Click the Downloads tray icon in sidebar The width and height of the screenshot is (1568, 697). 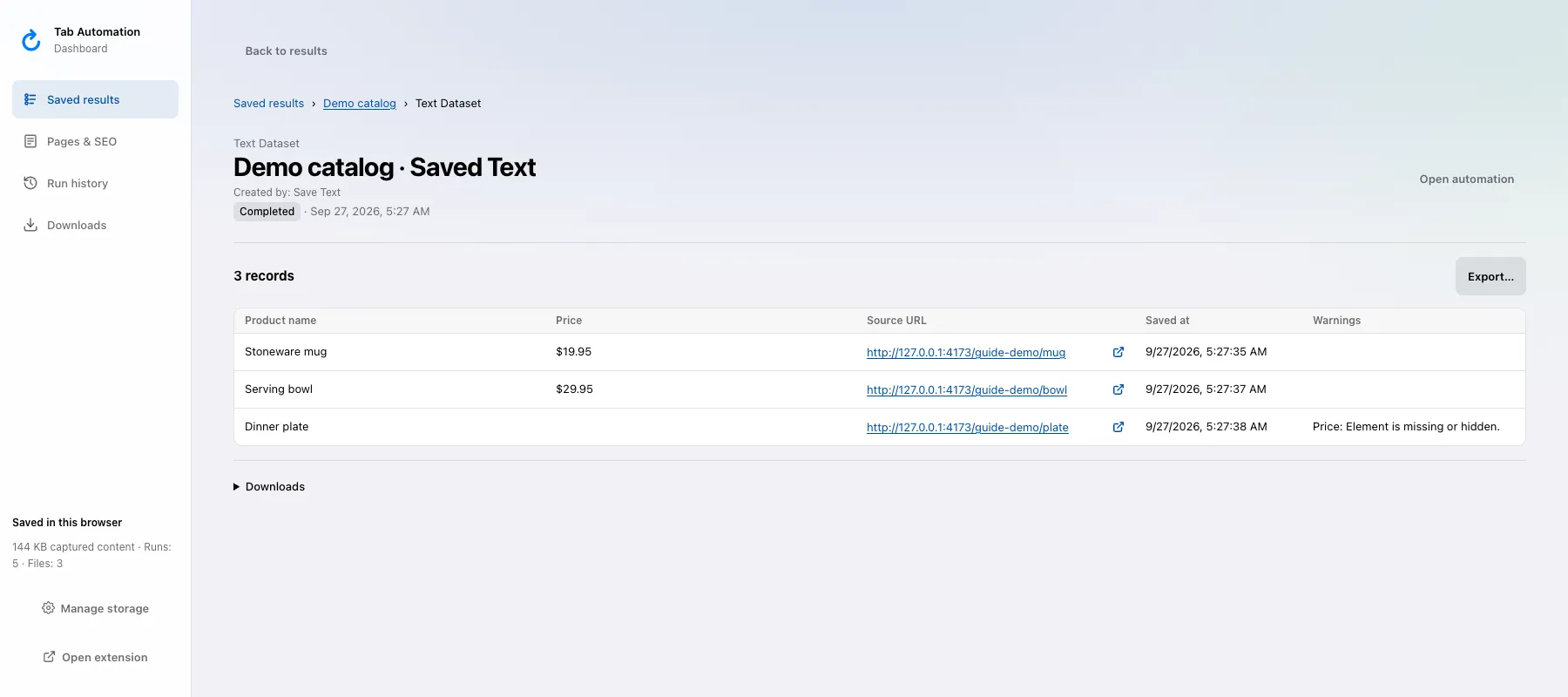pos(30,225)
